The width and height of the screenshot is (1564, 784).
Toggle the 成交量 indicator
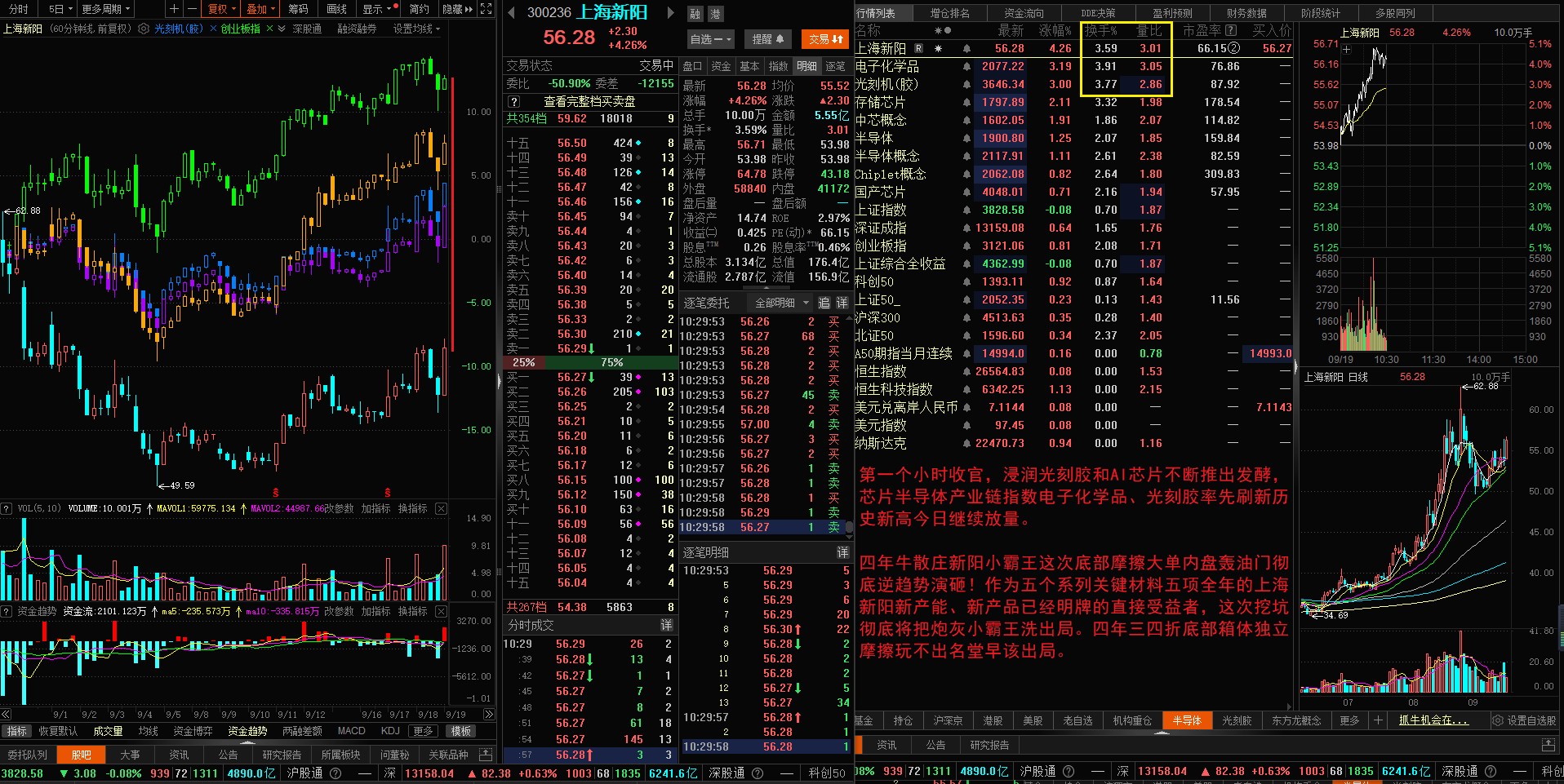click(108, 731)
